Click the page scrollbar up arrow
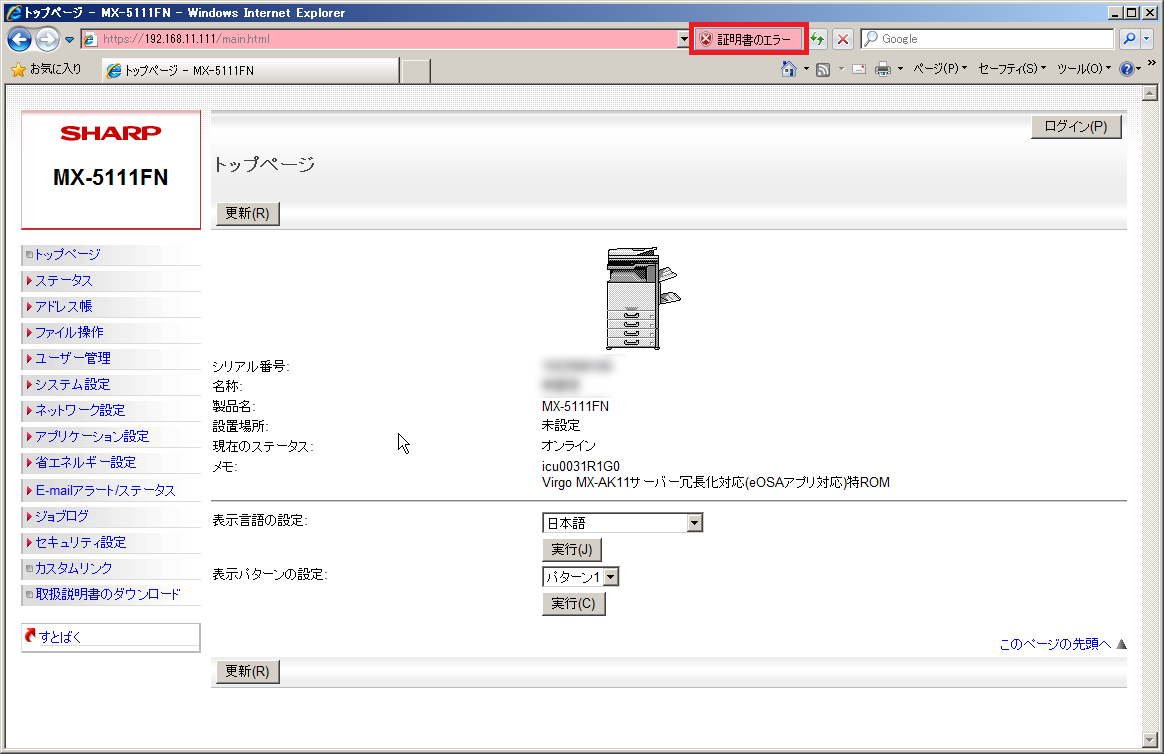The image size is (1164, 754). [x=1150, y=94]
